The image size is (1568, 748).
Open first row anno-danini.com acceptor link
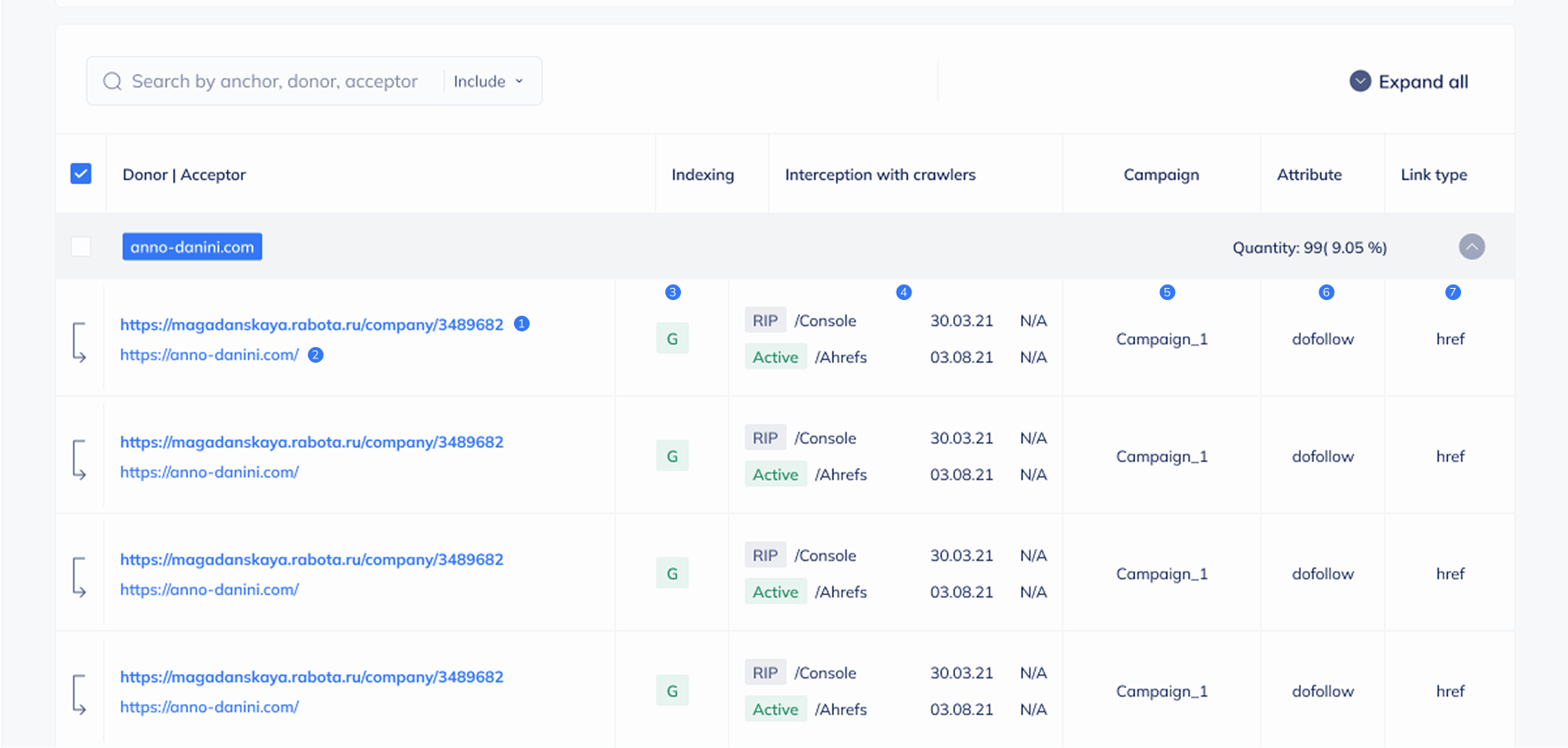[210, 355]
